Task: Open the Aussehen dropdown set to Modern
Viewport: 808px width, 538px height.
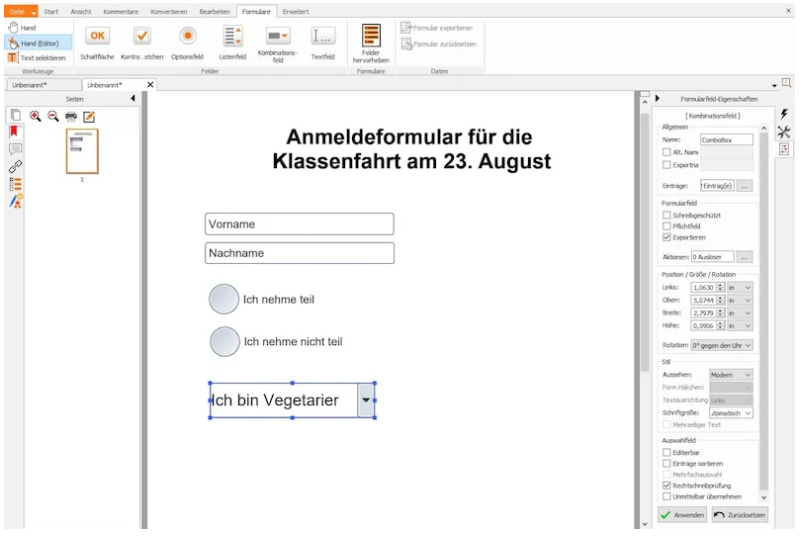Action: pyautogui.click(x=731, y=375)
